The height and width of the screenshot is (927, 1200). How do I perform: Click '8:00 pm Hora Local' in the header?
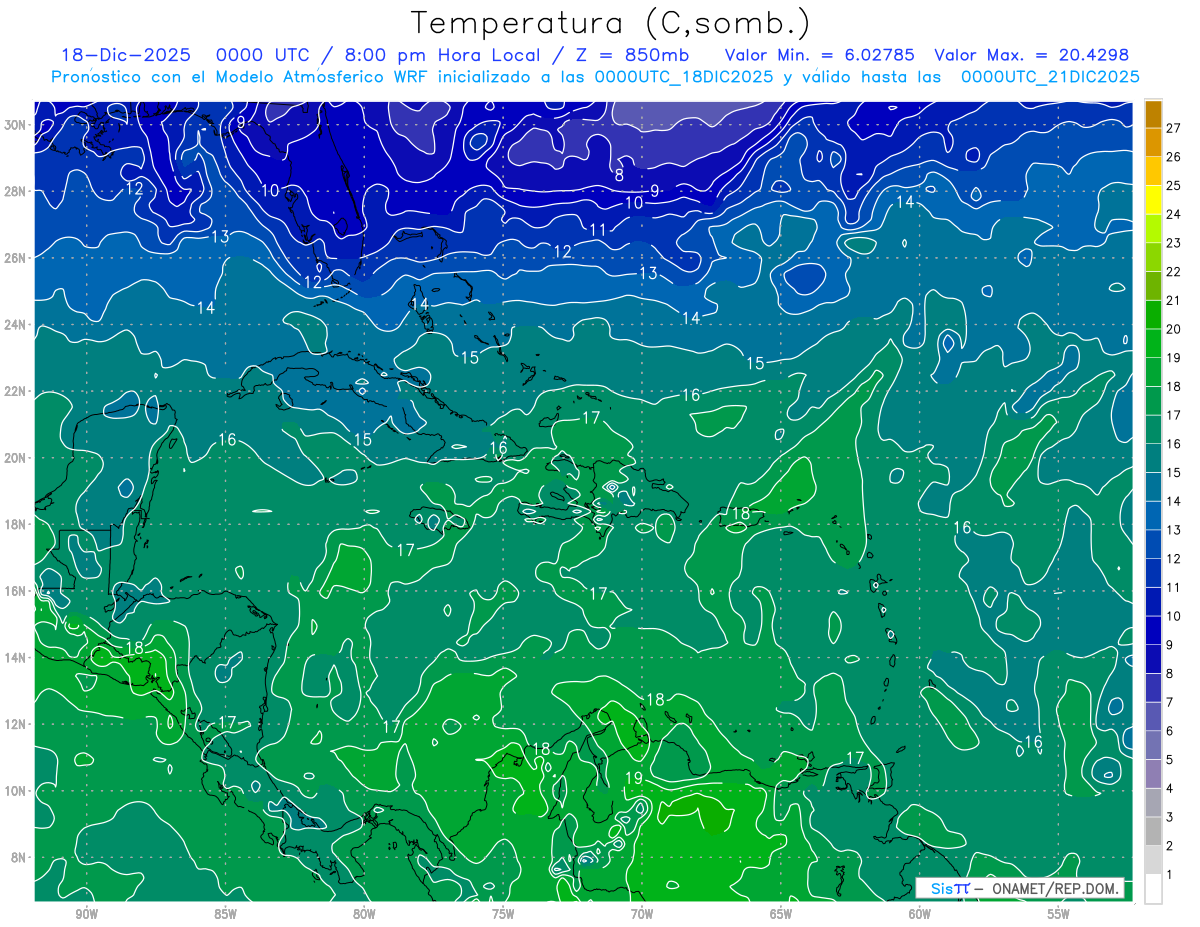(439, 55)
